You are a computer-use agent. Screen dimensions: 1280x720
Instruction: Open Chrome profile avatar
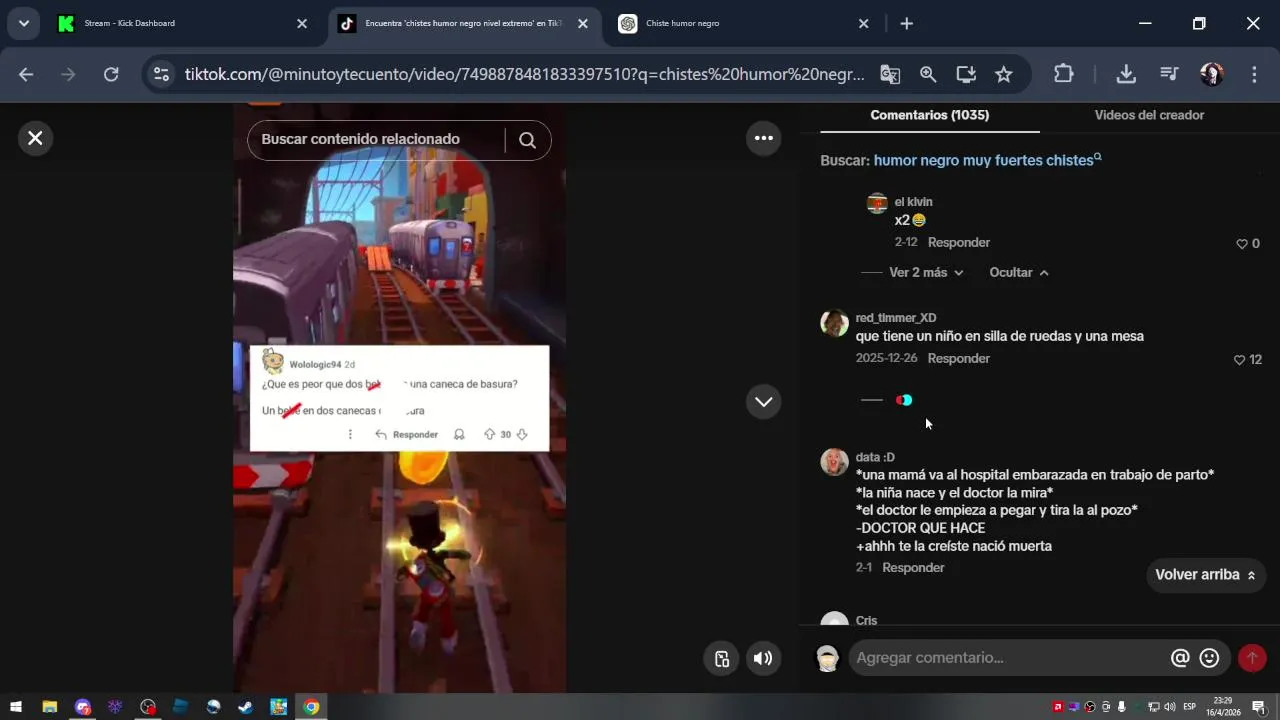tap(1212, 74)
